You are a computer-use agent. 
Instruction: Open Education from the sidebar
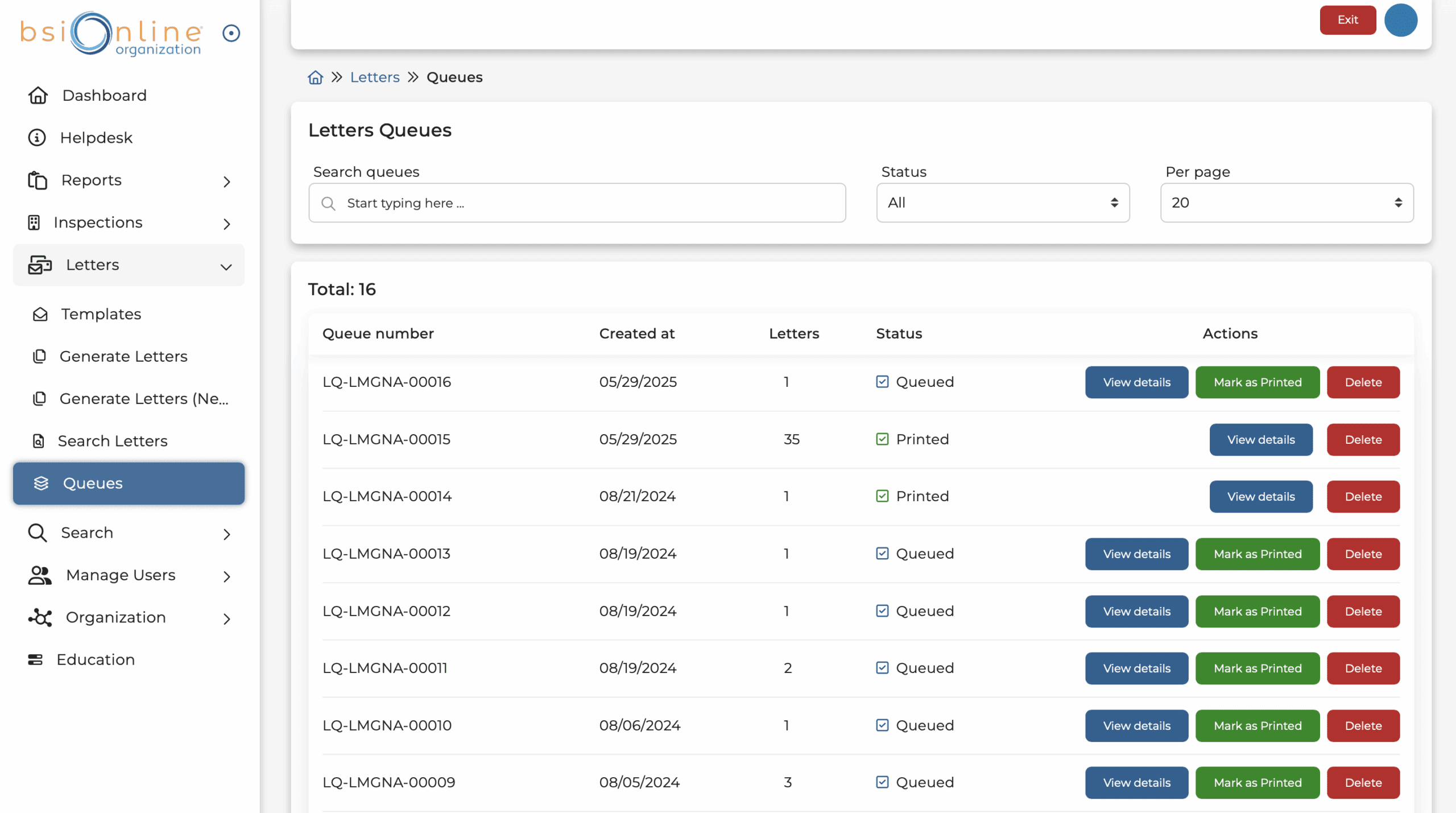tap(129, 659)
